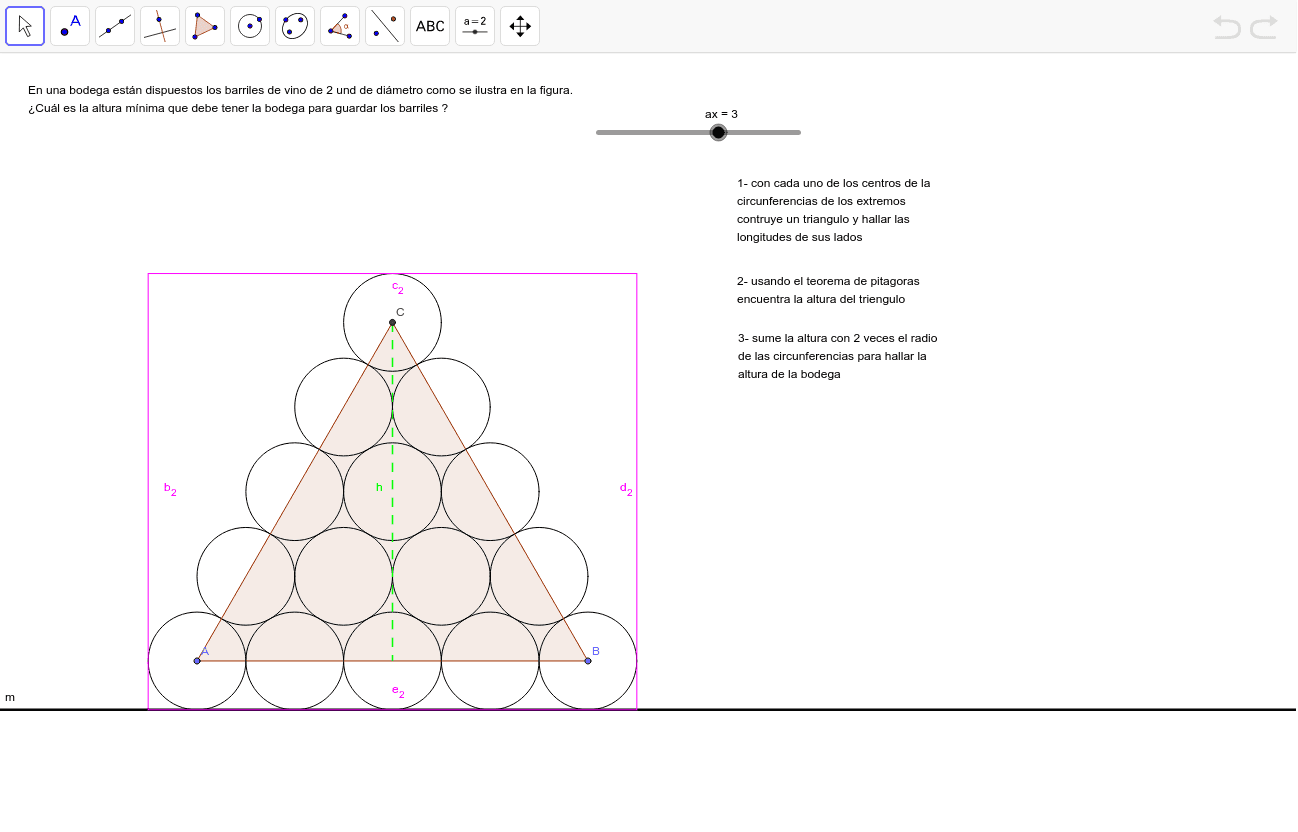The width and height of the screenshot is (1298, 832).
Task: Click the Undo arrow
Action: (x=1227, y=27)
